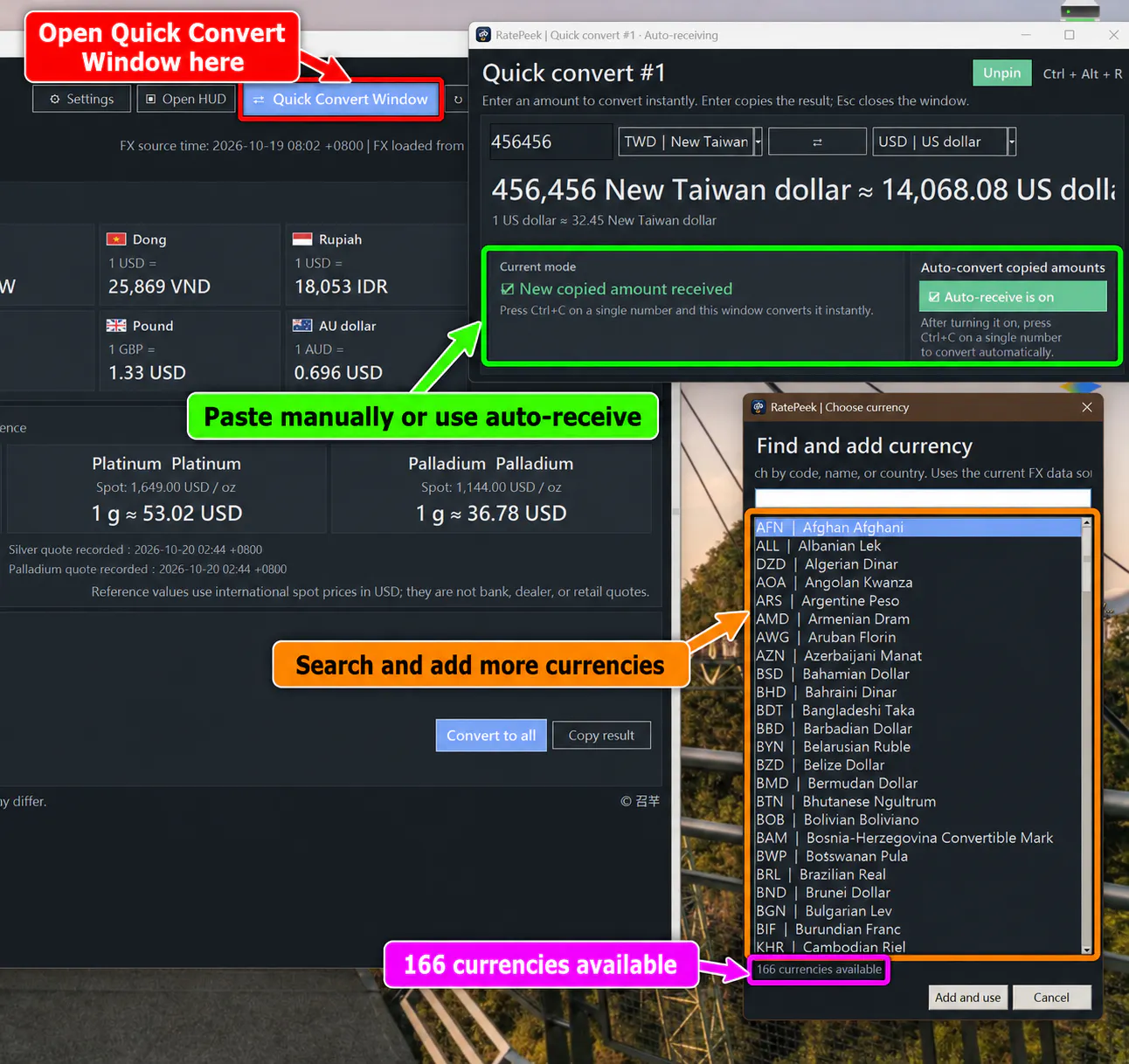Screen dimensions: 1129x1064
Task: Click the Open HUD button
Action: (186, 99)
